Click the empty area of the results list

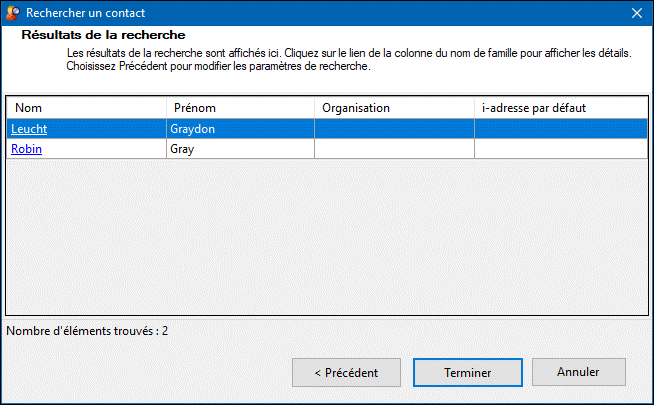[326, 240]
